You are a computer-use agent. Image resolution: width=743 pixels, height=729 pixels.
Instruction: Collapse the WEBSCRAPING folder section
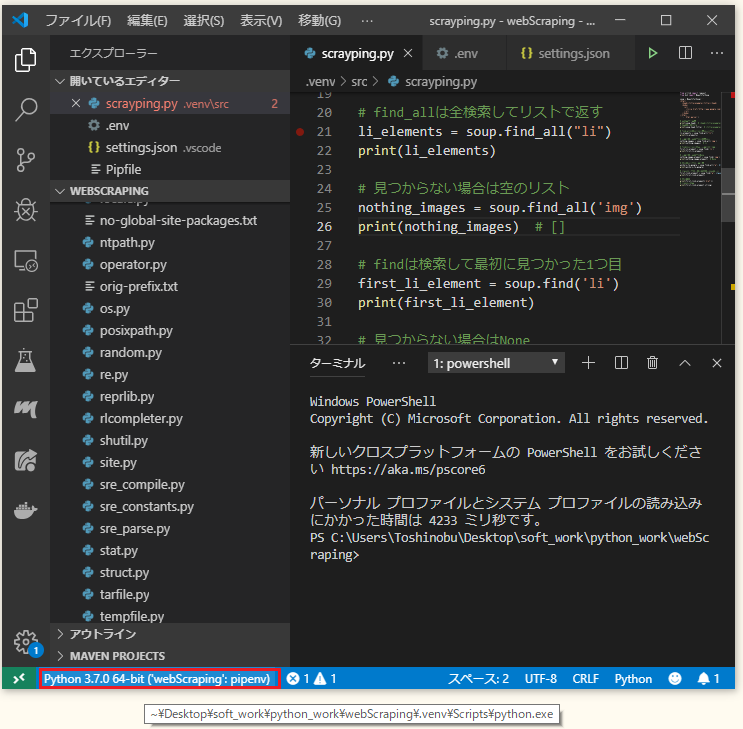[x=170, y=191]
